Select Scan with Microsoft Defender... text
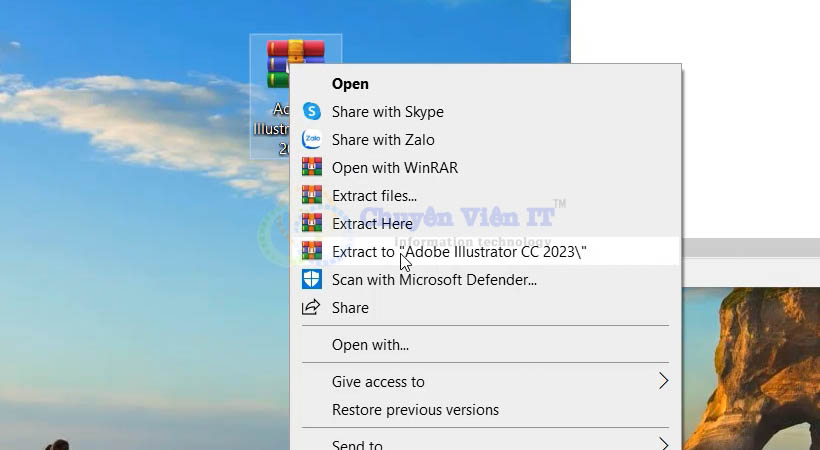The width and height of the screenshot is (820, 450). [x=434, y=280]
